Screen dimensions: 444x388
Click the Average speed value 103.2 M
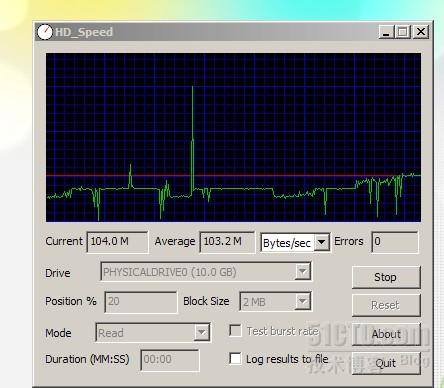(227, 242)
